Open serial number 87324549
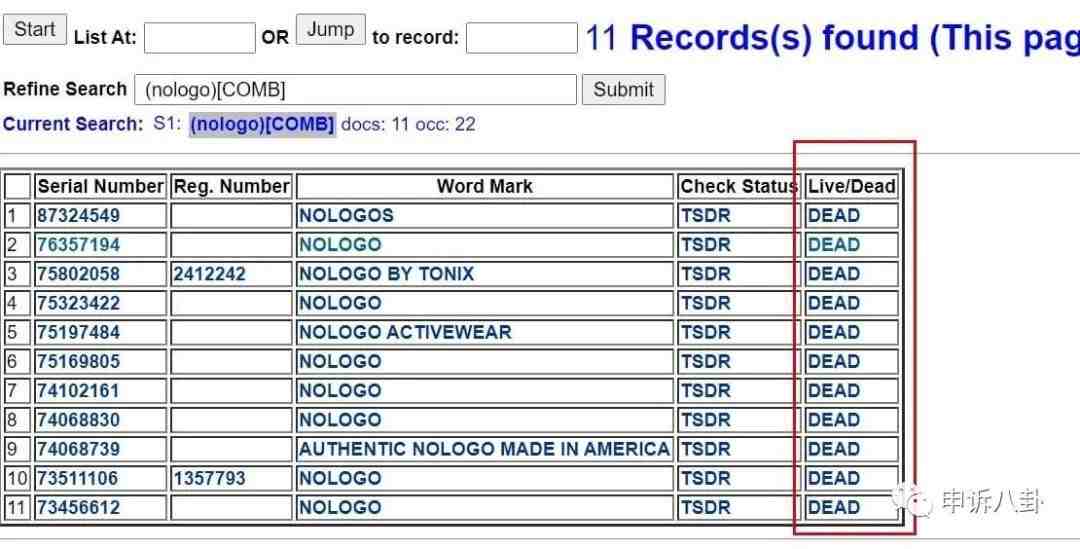 pos(79,216)
